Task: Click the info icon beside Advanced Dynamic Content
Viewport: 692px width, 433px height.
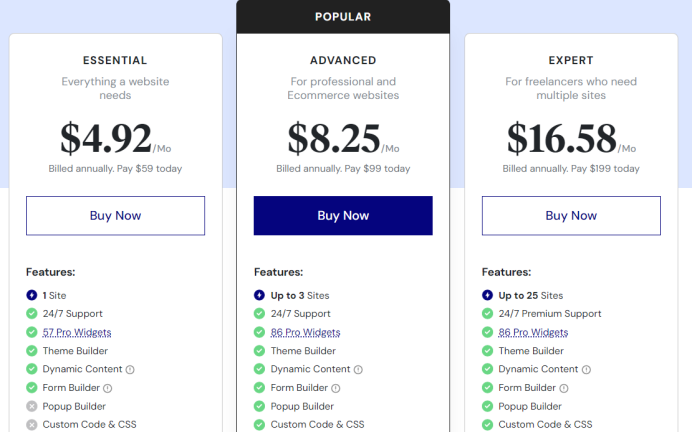Action: coord(358,369)
